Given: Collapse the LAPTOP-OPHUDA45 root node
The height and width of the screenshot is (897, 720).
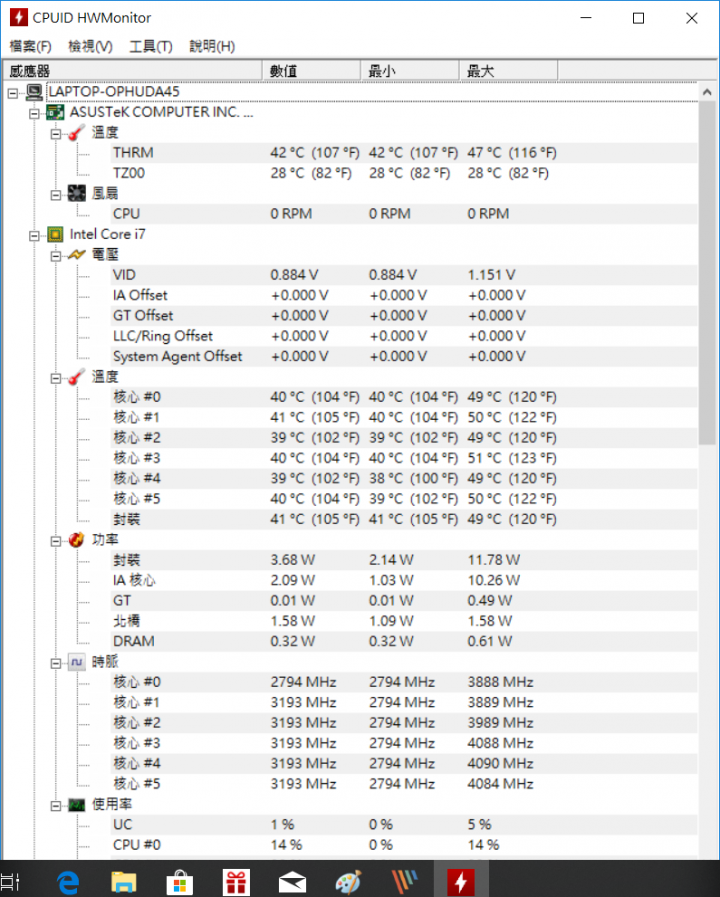Looking at the screenshot, I should (13, 93).
